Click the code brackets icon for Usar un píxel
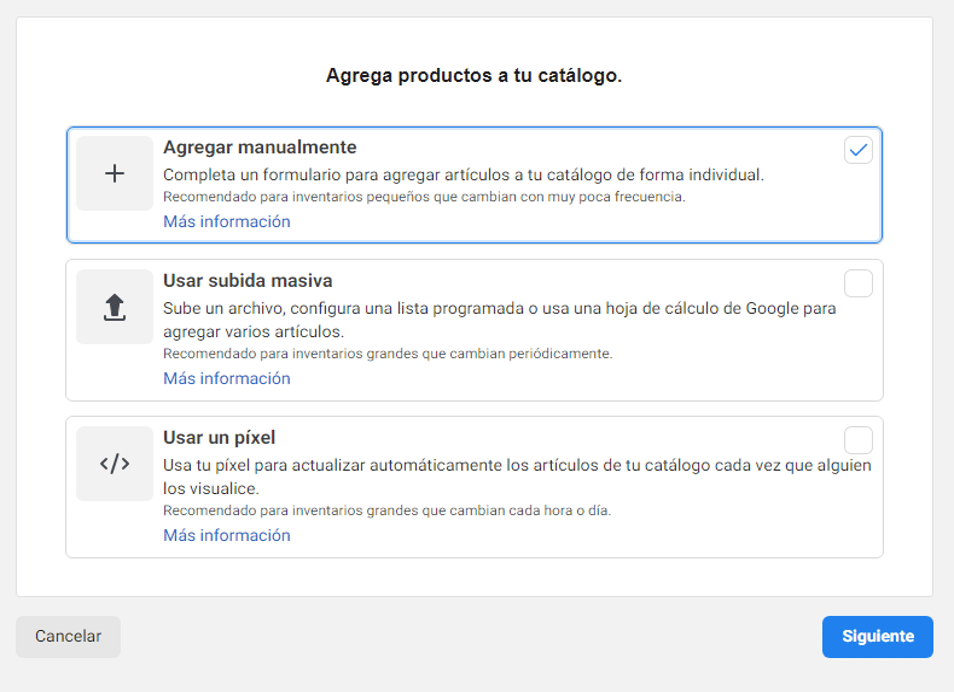 pos(114,464)
